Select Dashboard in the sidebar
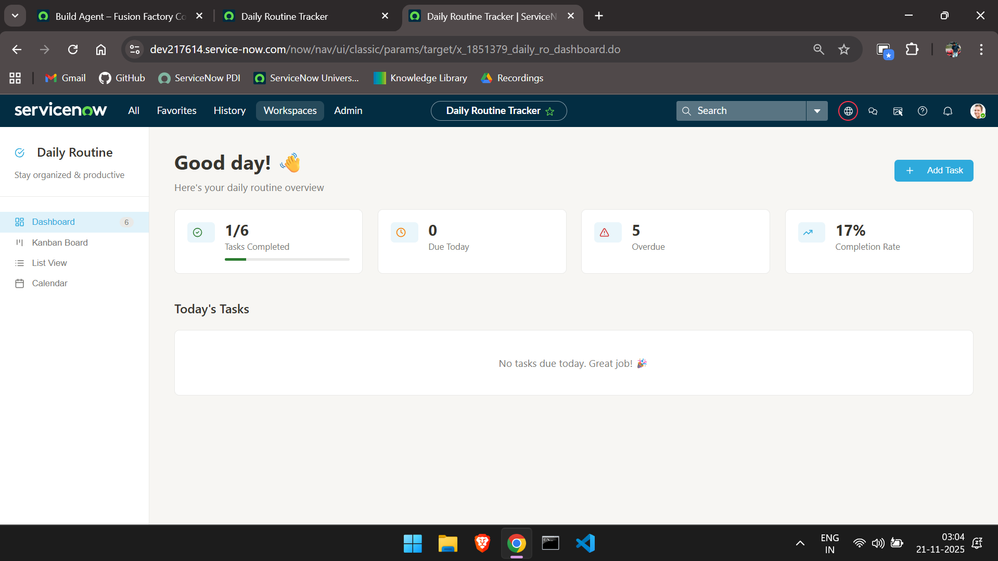The height and width of the screenshot is (561, 998). (x=74, y=222)
